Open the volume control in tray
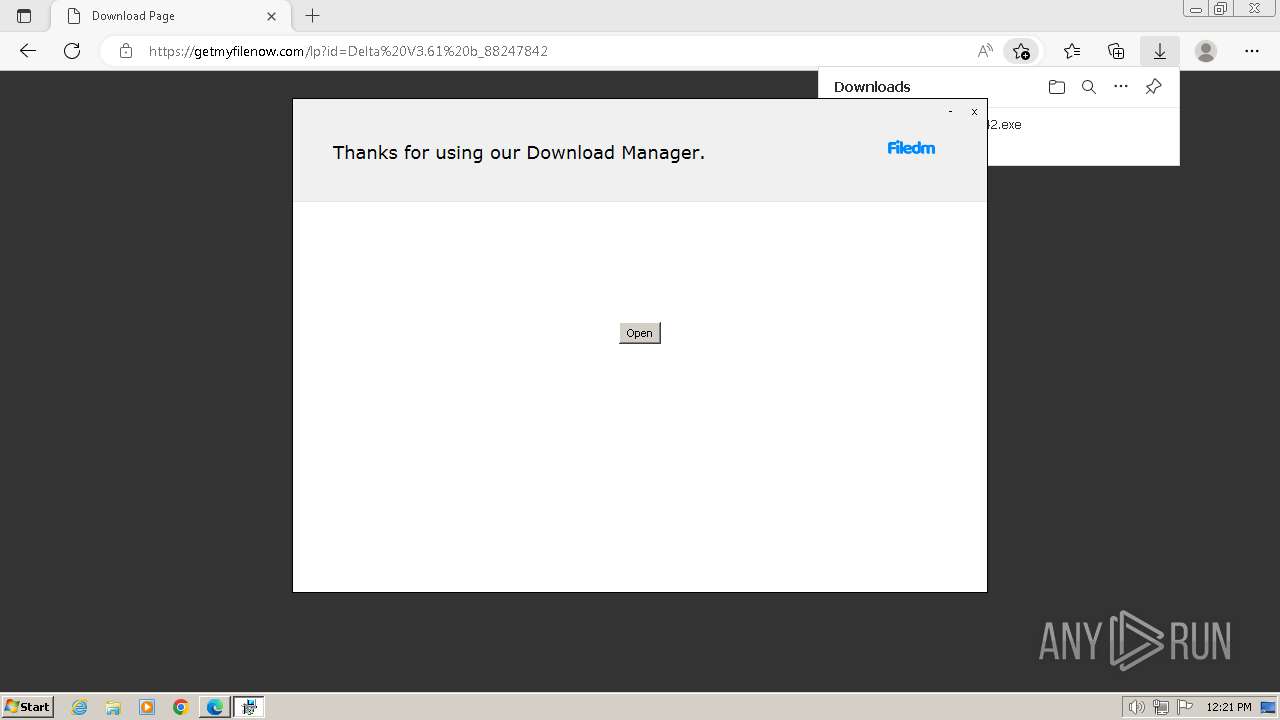This screenshot has height=720, width=1280. pyautogui.click(x=1137, y=707)
